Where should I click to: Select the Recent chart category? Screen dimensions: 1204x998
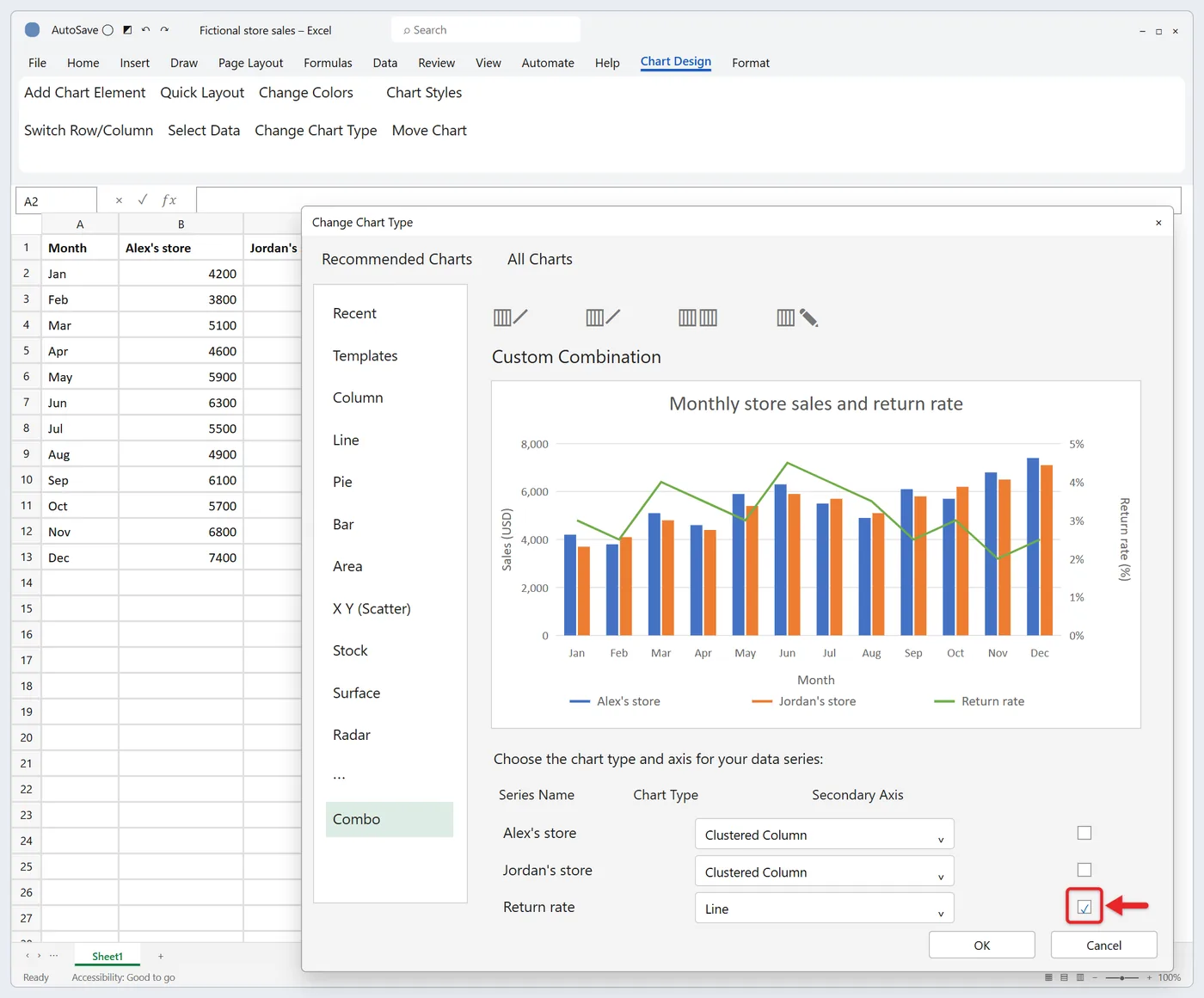pyautogui.click(x=354, y=313)
